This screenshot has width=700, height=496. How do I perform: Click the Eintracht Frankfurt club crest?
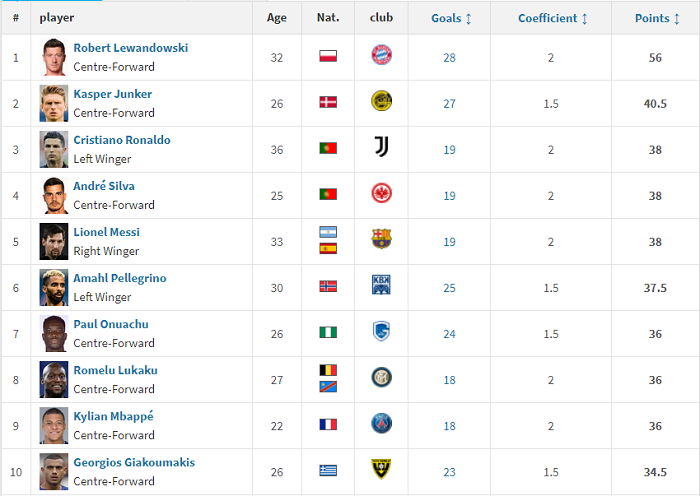381,194
